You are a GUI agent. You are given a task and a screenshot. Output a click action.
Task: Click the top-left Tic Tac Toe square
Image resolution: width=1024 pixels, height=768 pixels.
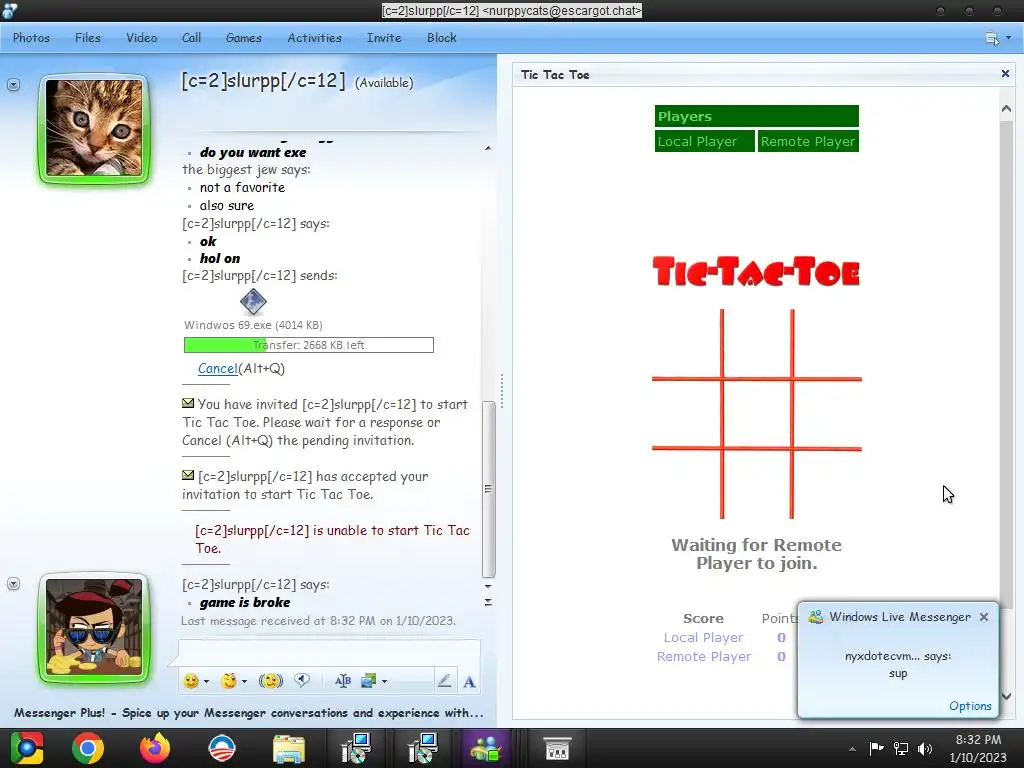(686, 344)
